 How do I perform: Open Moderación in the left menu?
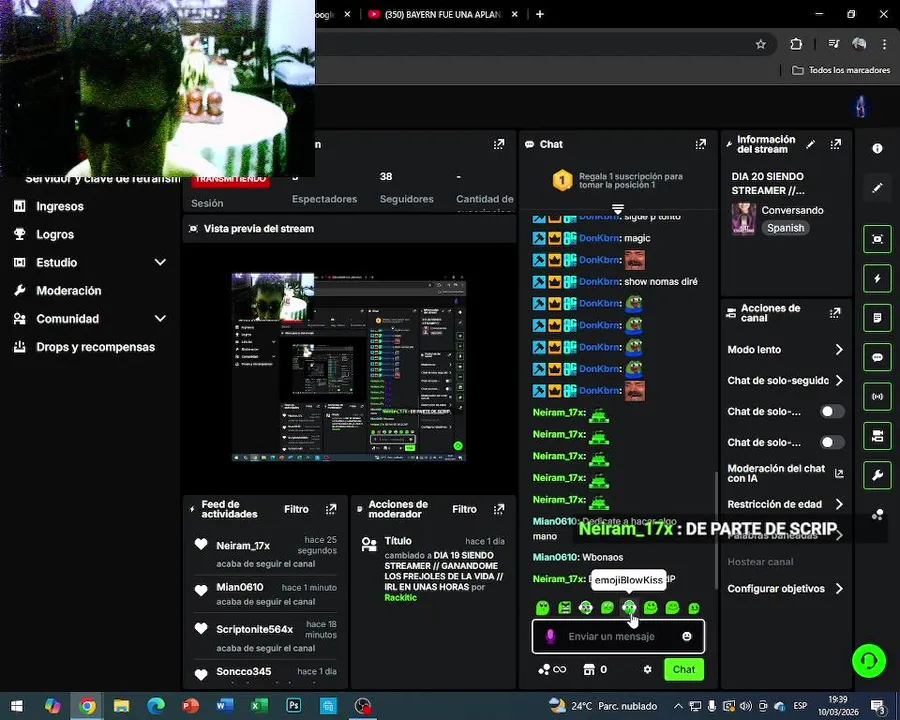coord(68,291)
